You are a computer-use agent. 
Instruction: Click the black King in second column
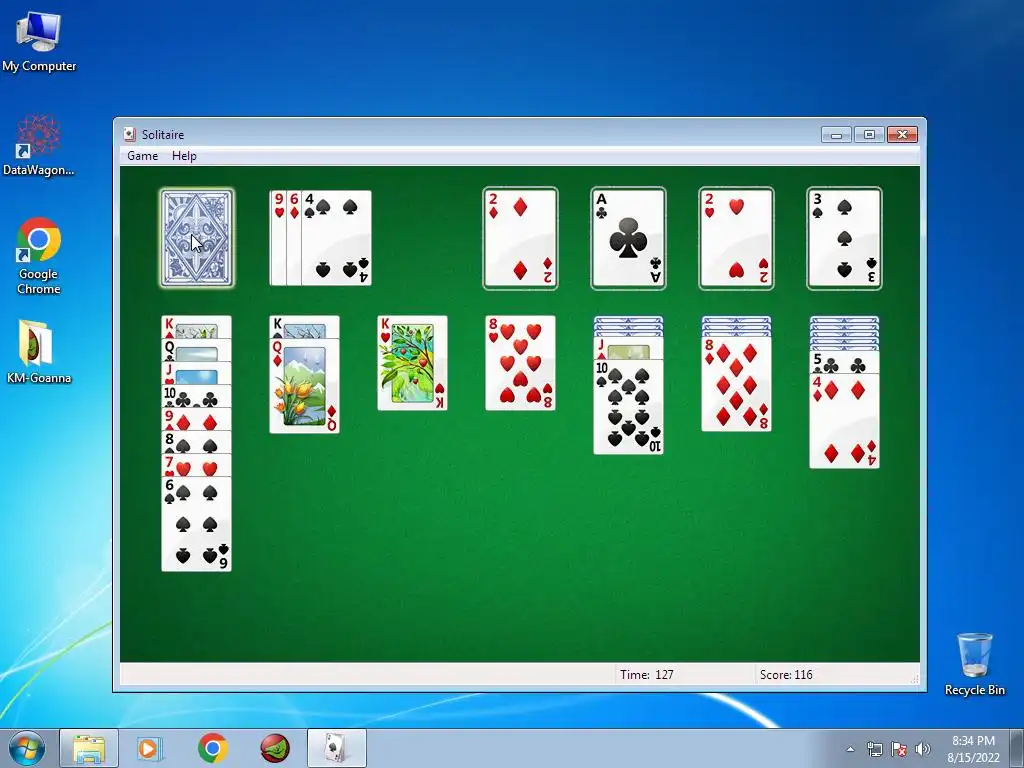[304, 327]
